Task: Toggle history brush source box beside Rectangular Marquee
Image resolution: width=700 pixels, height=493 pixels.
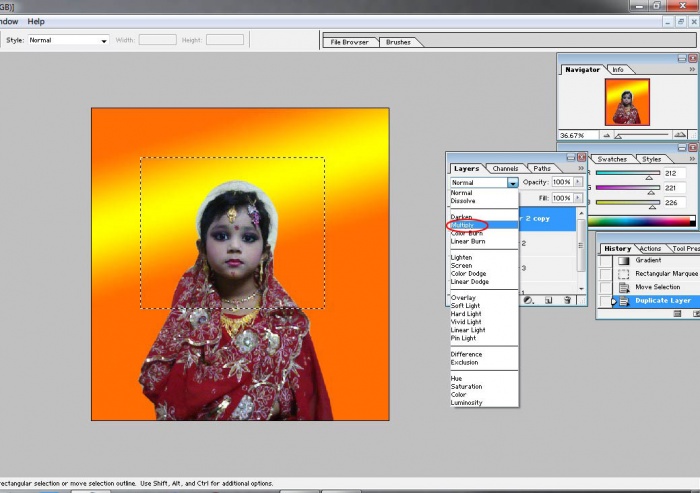Action: click(606, 274)
